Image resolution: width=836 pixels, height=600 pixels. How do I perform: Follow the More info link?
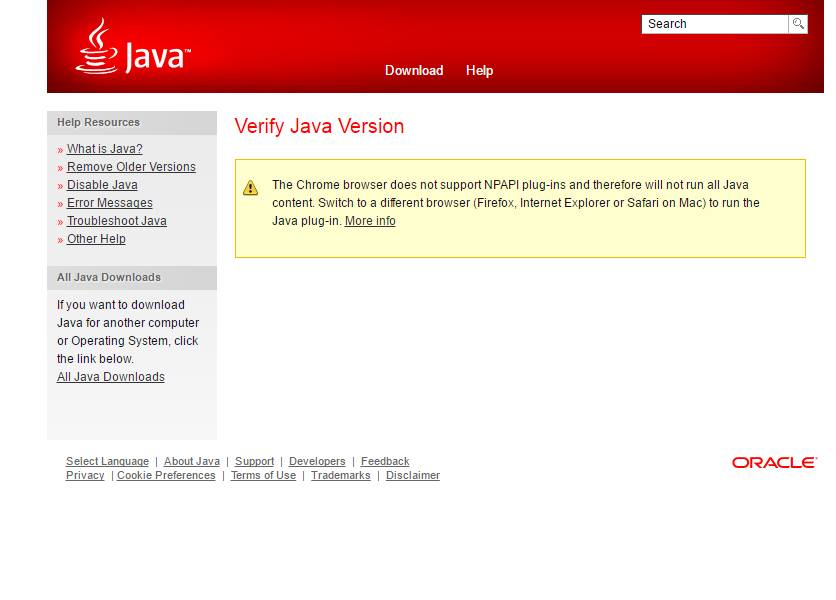coord(370,221)
